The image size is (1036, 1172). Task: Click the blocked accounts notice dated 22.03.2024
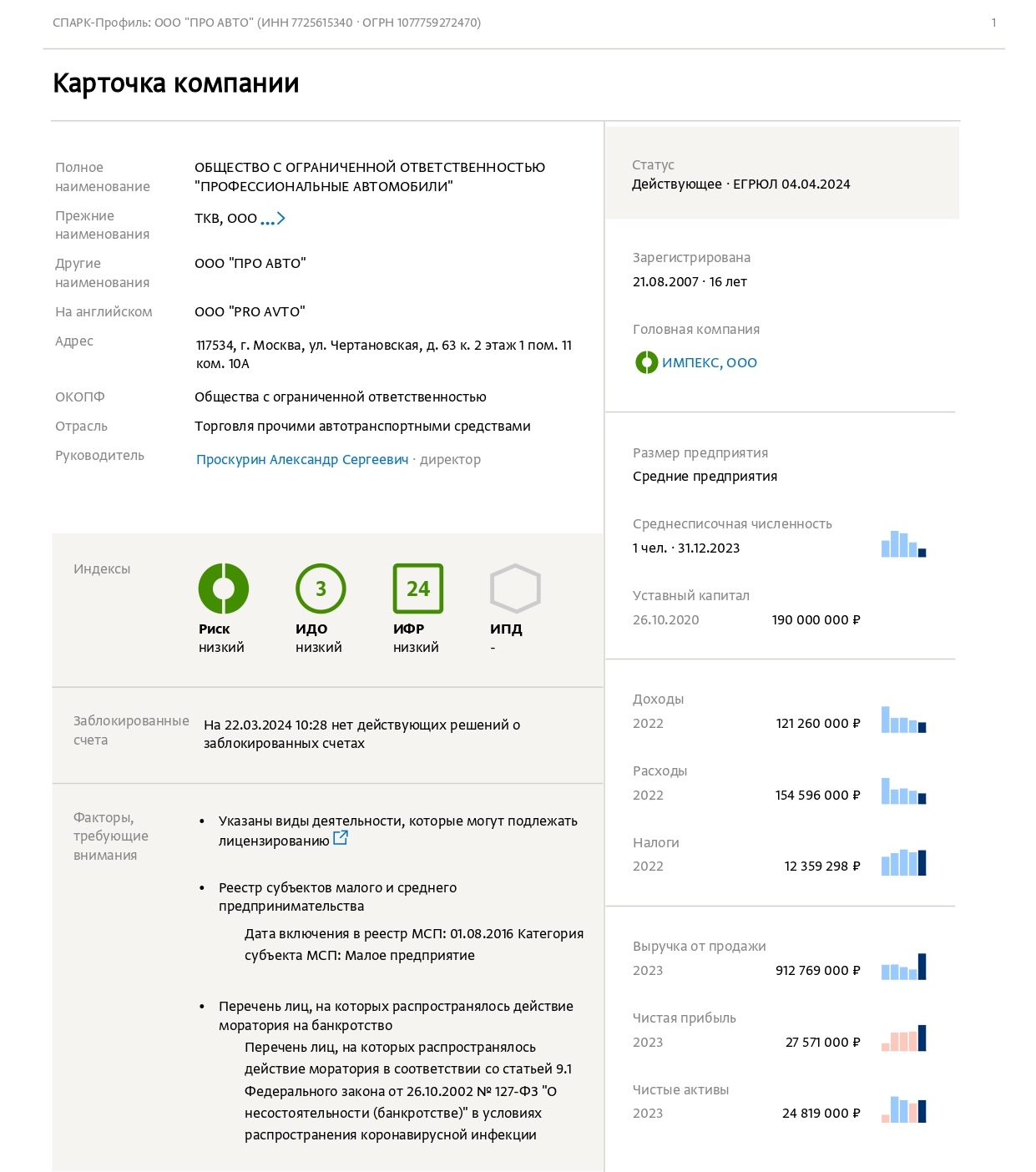(362, 734)
